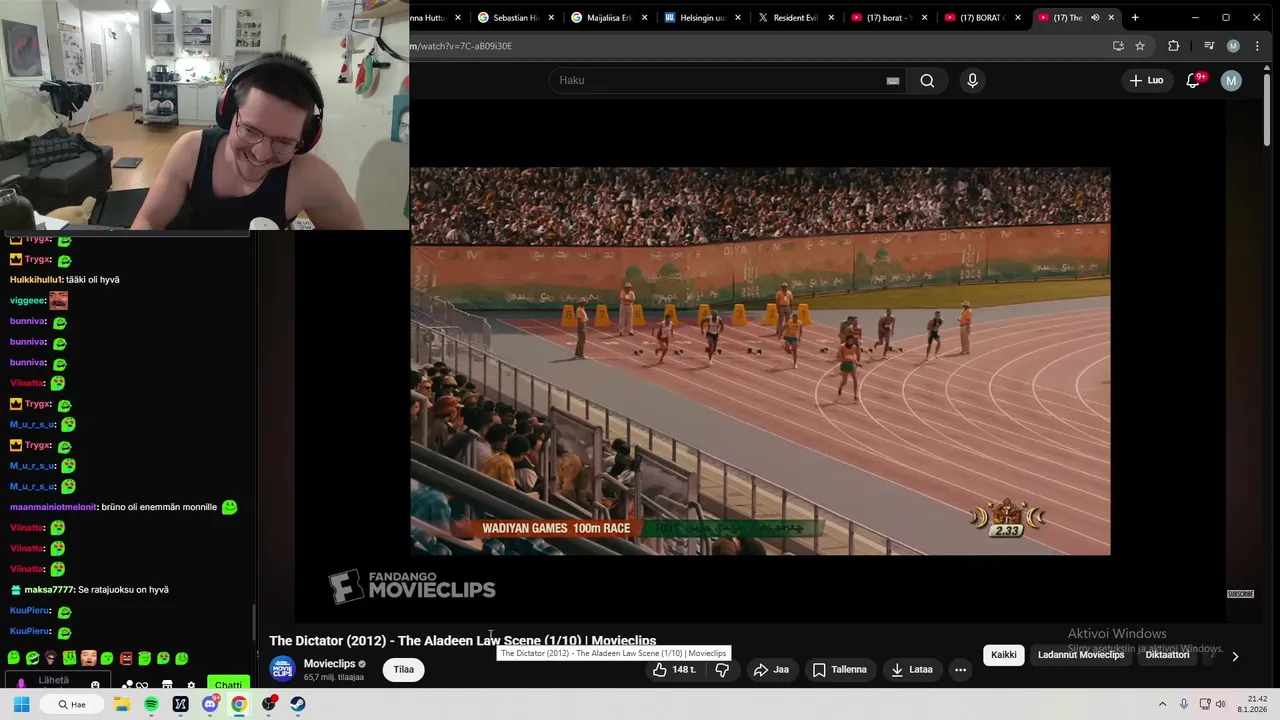The image size is (1280, 720).
Task: Expand the system tray hidden icons chevron
Action: coord(1162,704)
